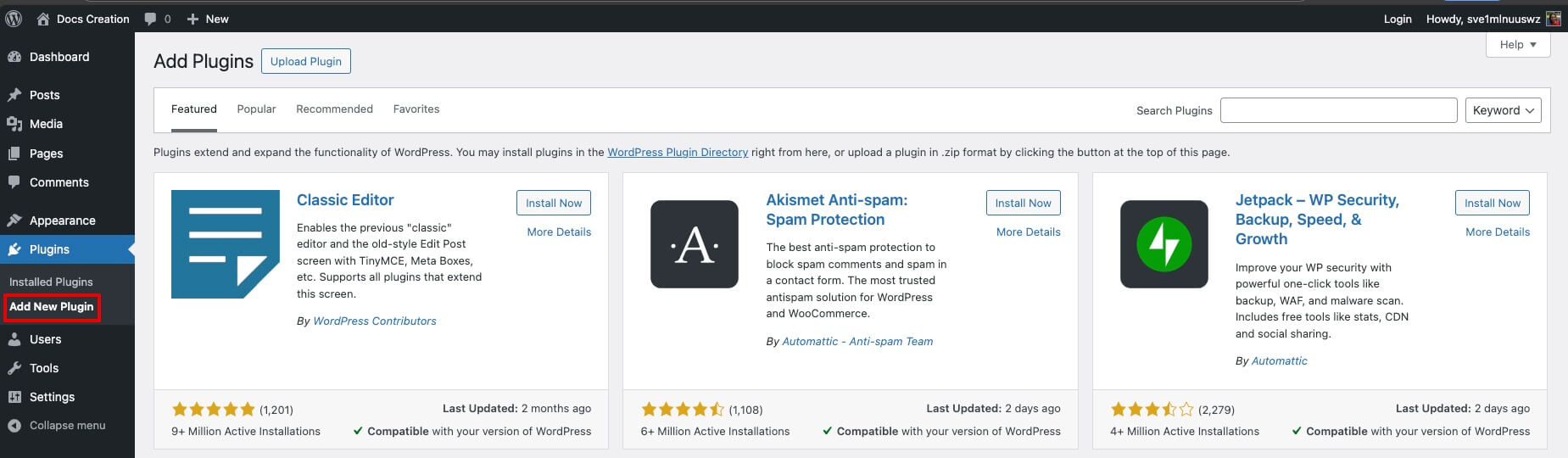1568x458 pixels.
Task: Click the Upload Plugin button
Action: (x=305, y=61)
